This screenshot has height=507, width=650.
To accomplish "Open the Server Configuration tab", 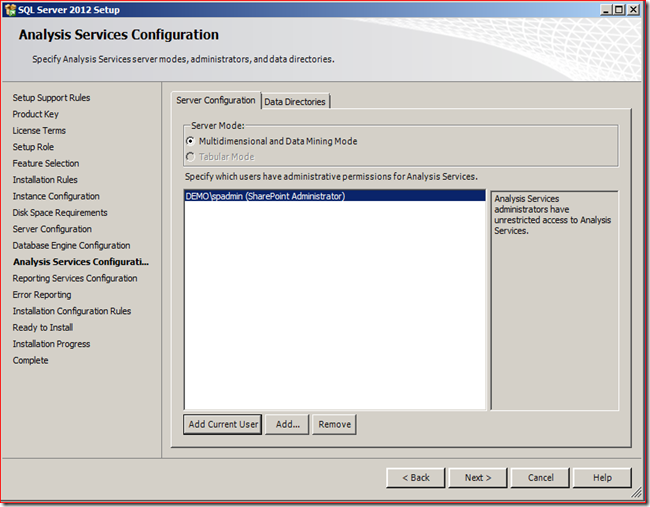I will tap(216, 100).
